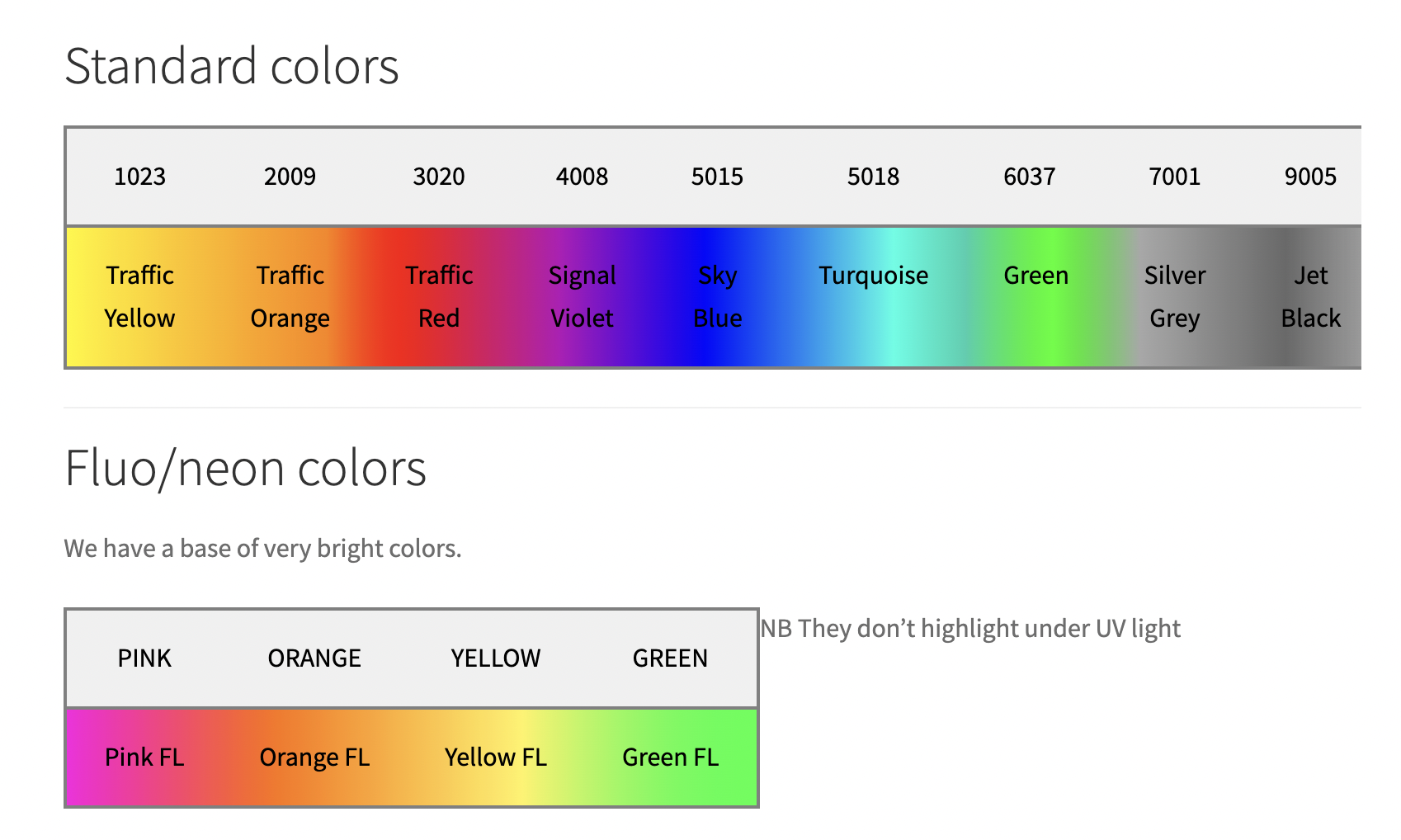Image resolution: width=1401 pixels, height=840 pixels.
Task: Click the 5018 color code cell
Action: (873, 177)
